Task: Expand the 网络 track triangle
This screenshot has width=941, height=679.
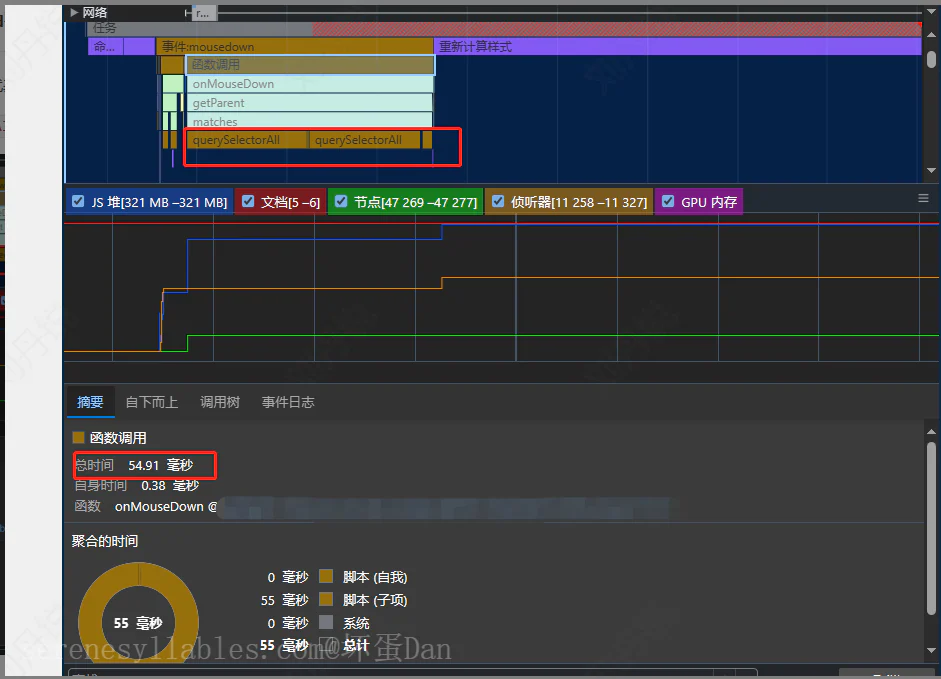Action: [x=74, y=12]
